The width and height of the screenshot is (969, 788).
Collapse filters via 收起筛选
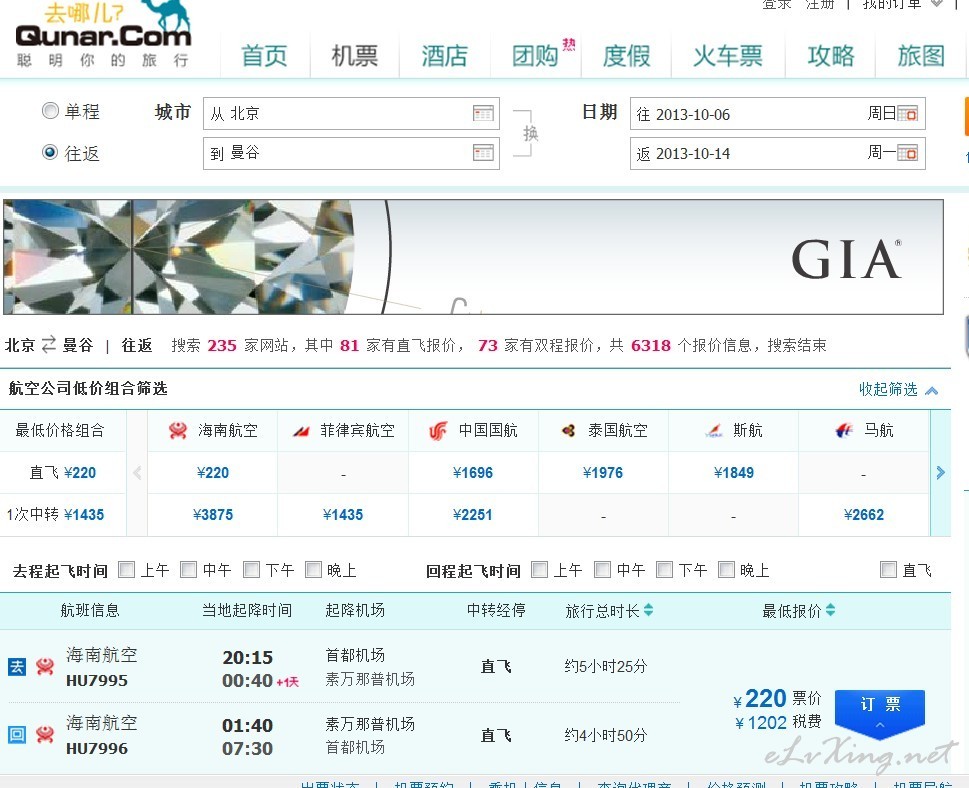pyautogui.click(x=899, y=389)
